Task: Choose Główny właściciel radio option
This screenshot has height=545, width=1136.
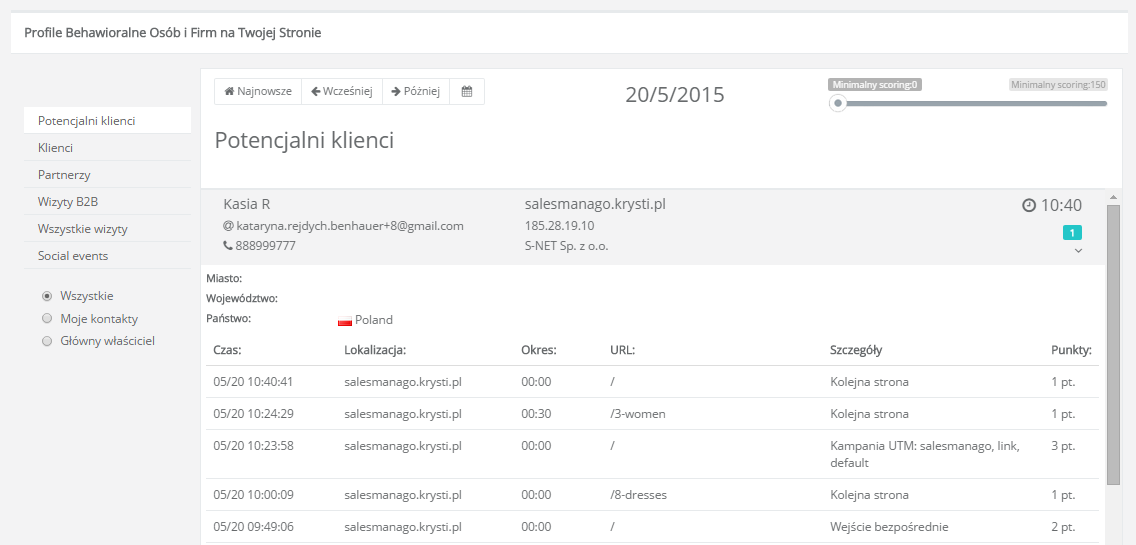Action: 47,341
